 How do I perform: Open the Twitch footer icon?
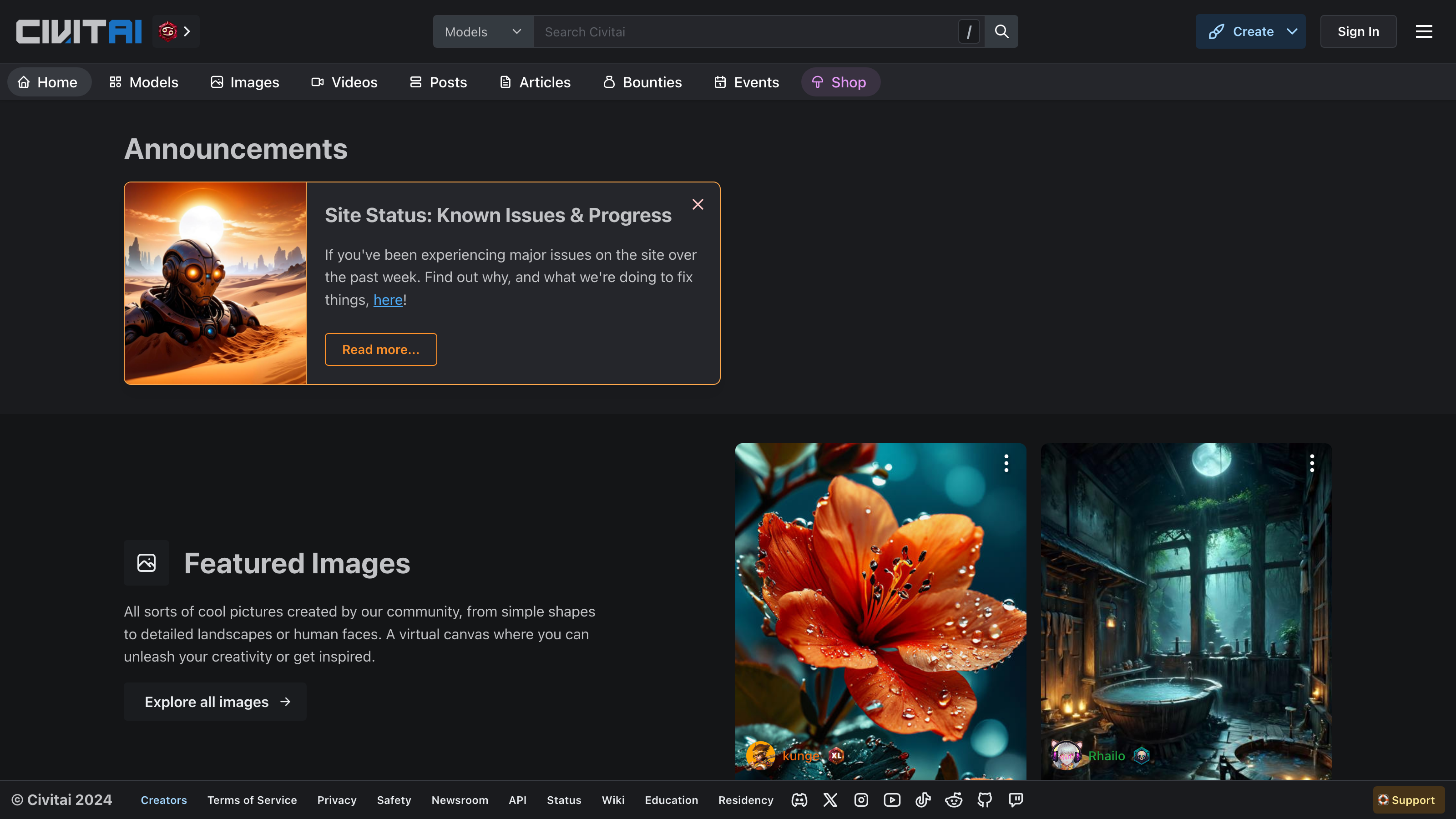[x=1016, y=800]
